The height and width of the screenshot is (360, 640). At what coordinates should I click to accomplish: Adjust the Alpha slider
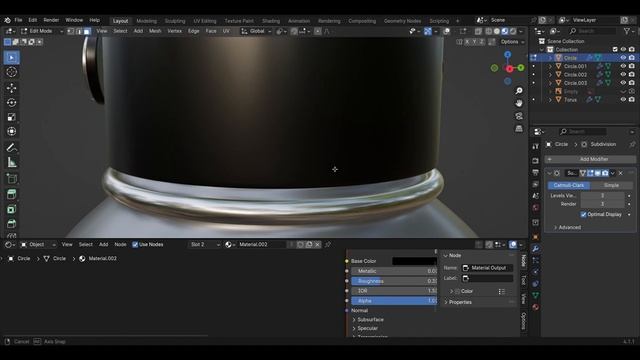394,301
